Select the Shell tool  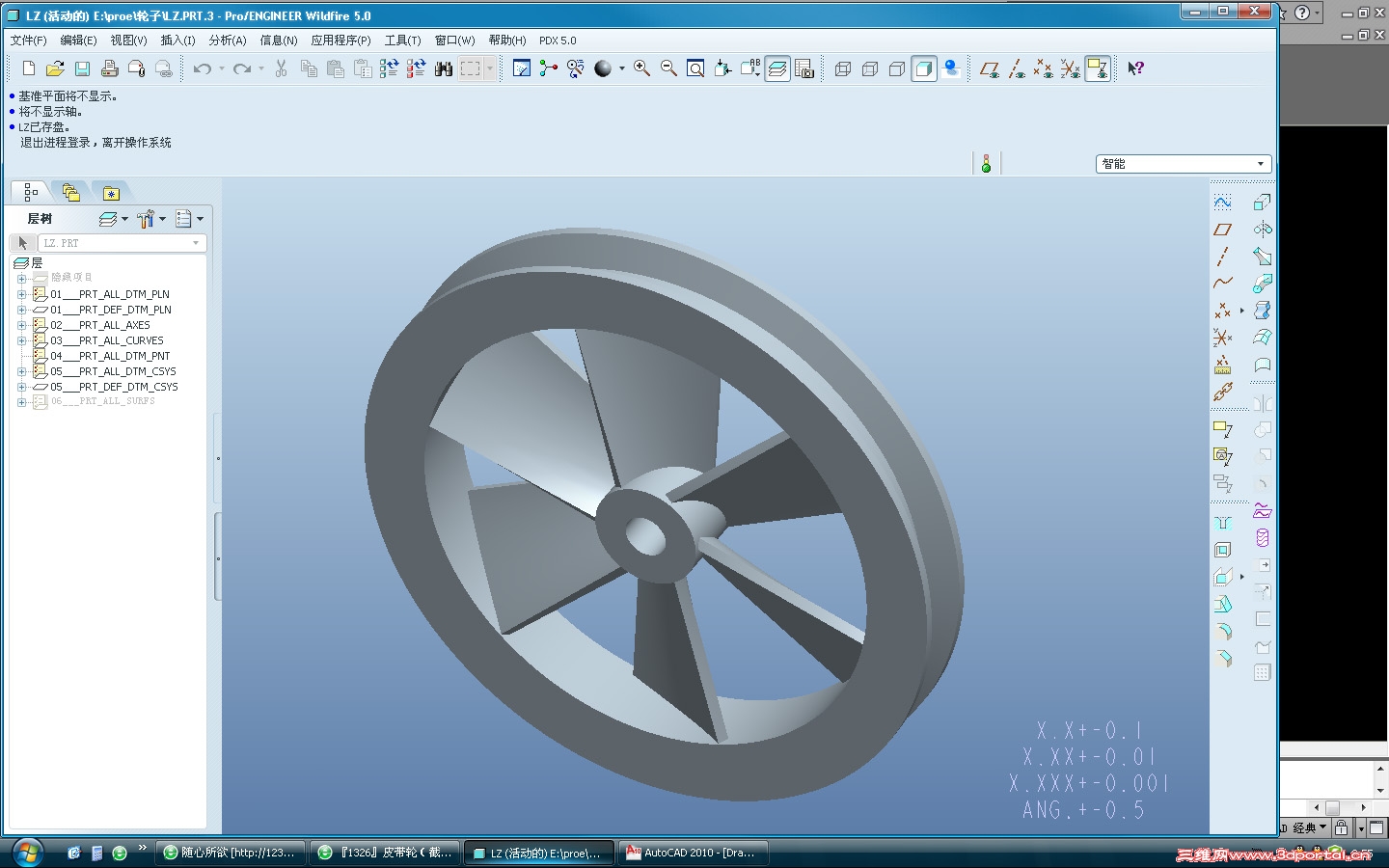coord(1223,550)
